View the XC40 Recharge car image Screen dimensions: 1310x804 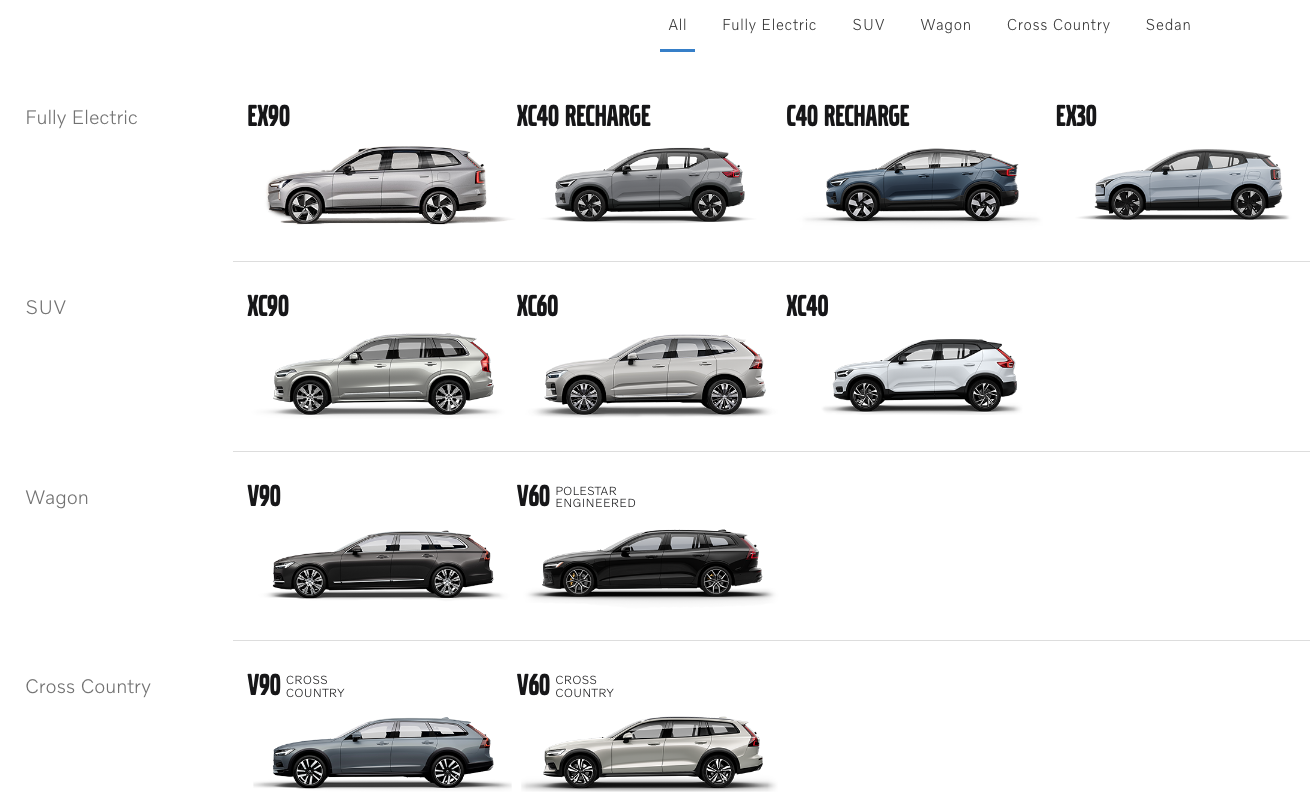[x=648, y=185]
